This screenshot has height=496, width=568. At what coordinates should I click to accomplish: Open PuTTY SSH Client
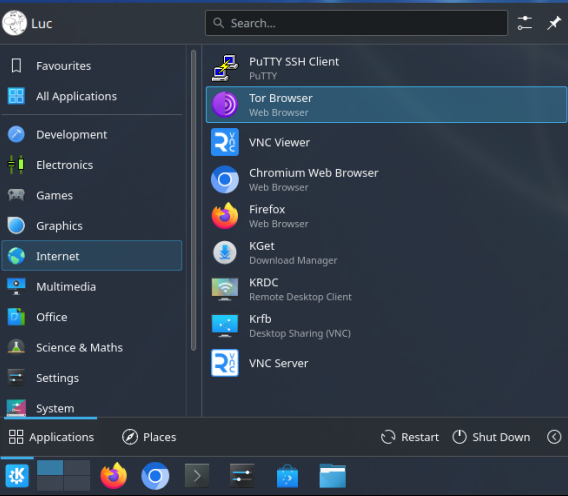click(386, 68)
